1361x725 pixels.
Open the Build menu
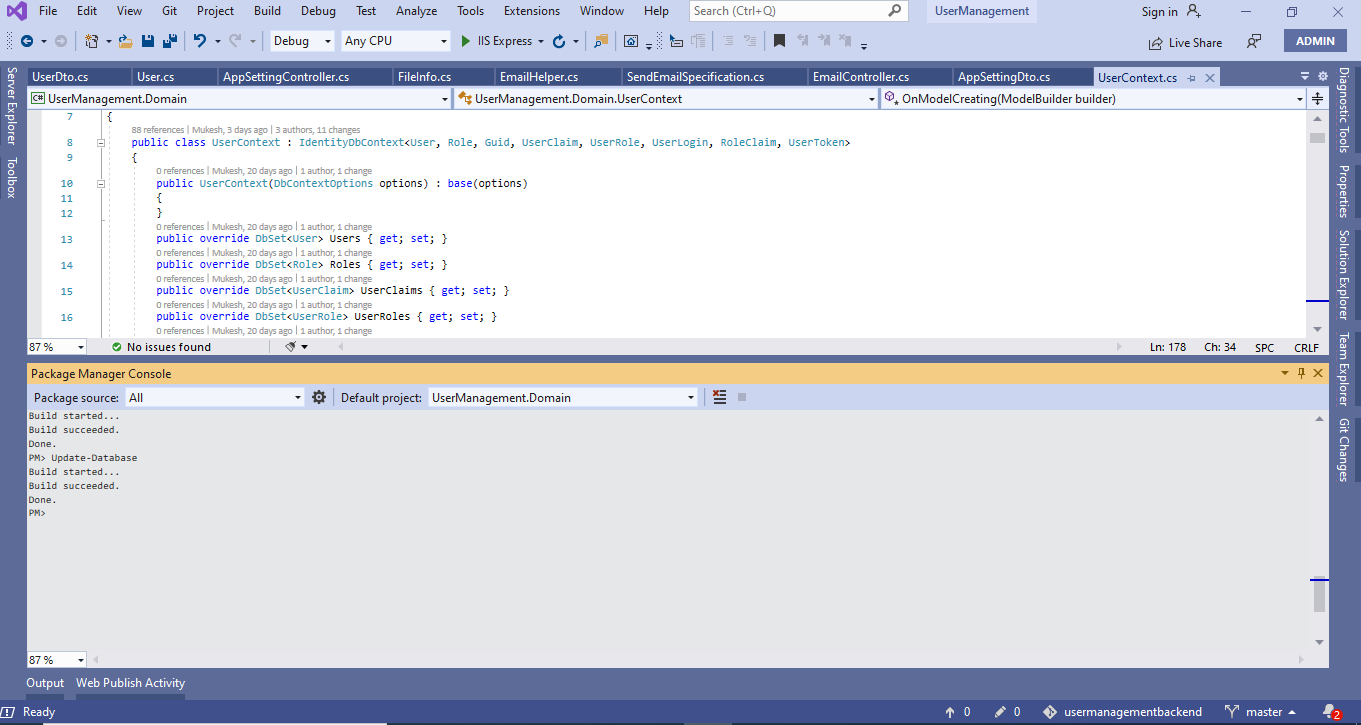point(267,11)
